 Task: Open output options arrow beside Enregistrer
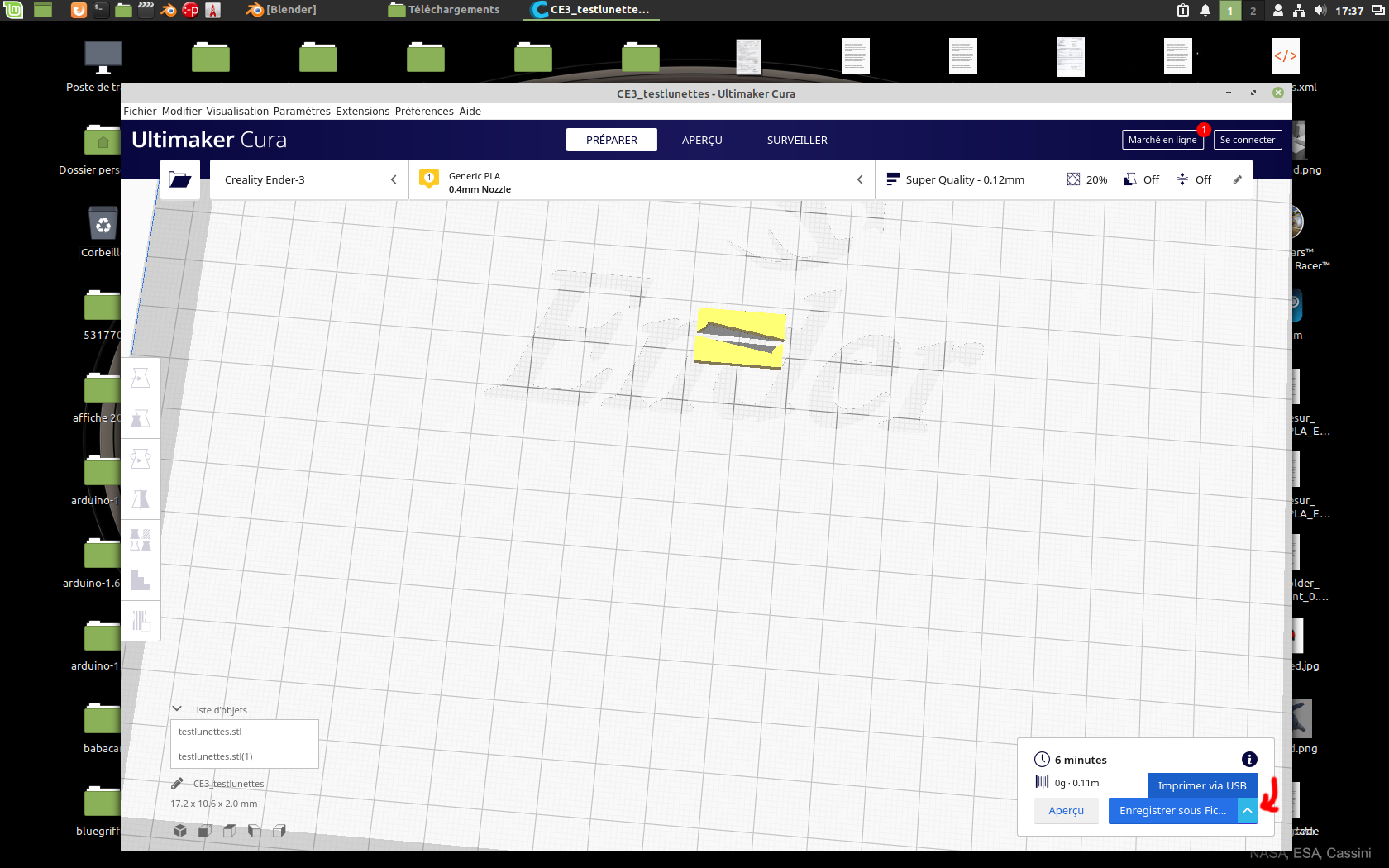1248,811
